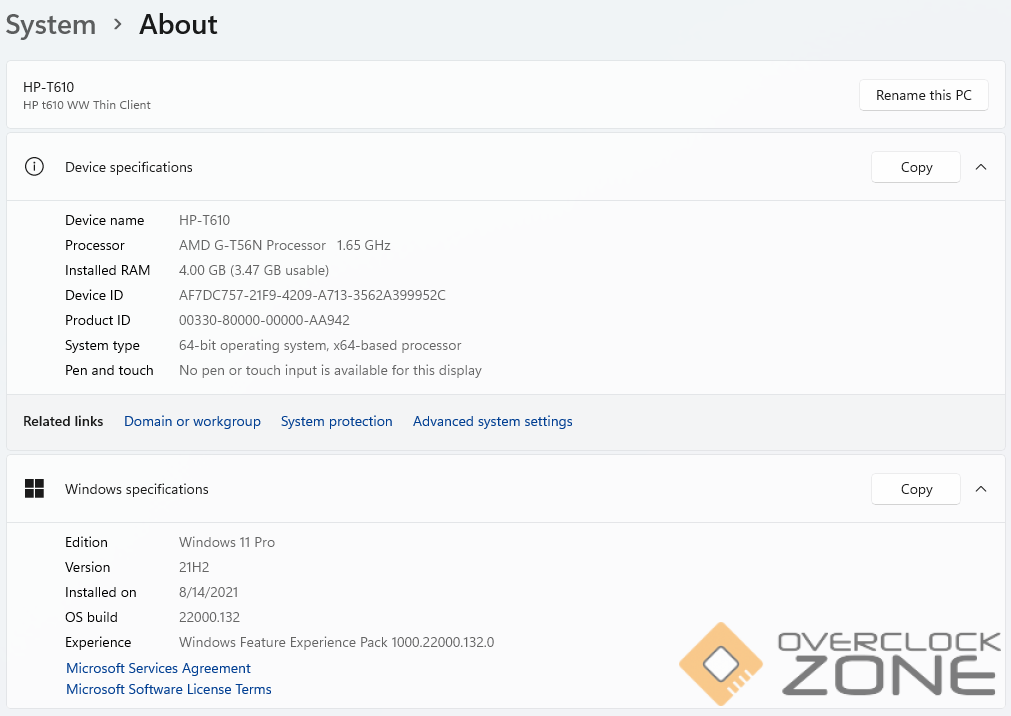Open the Microsoft Software License Terms link
The image size is (1011, 716).
pos(168,689)
